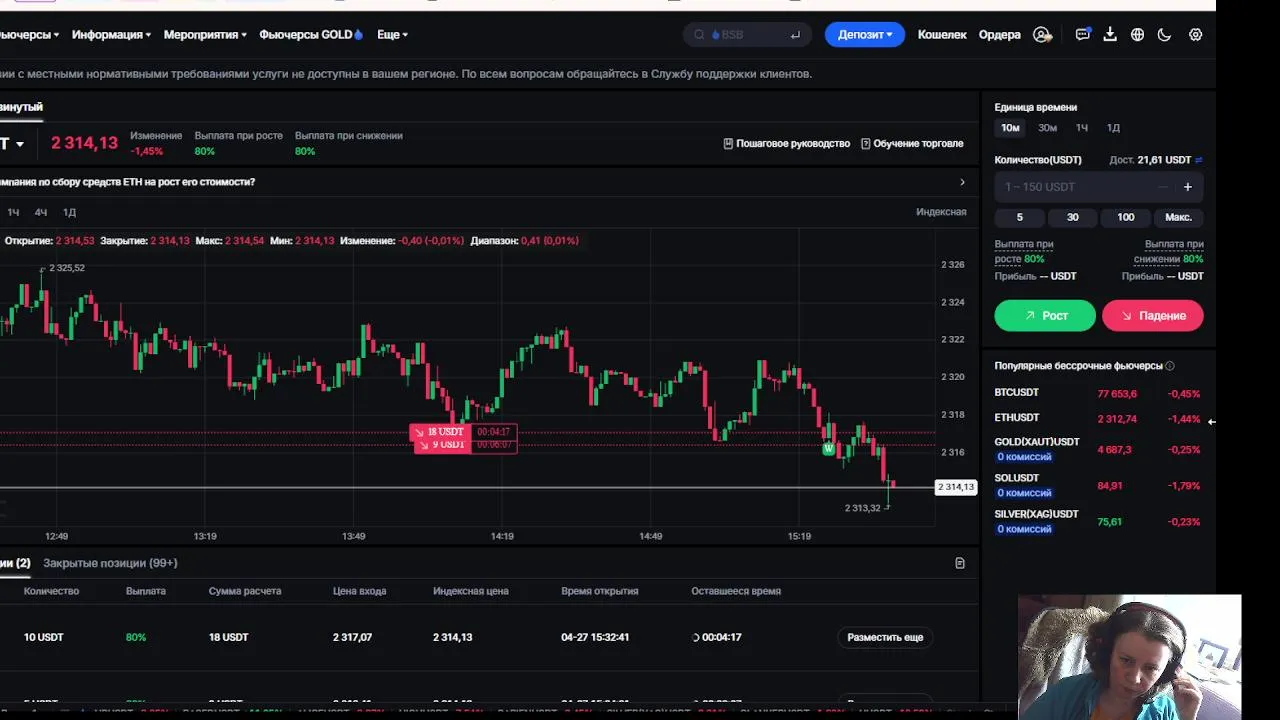This screenshot has height=720, width=1280.
Task: Click the 18 USDT position marker on chart
Action: (464, 432)
